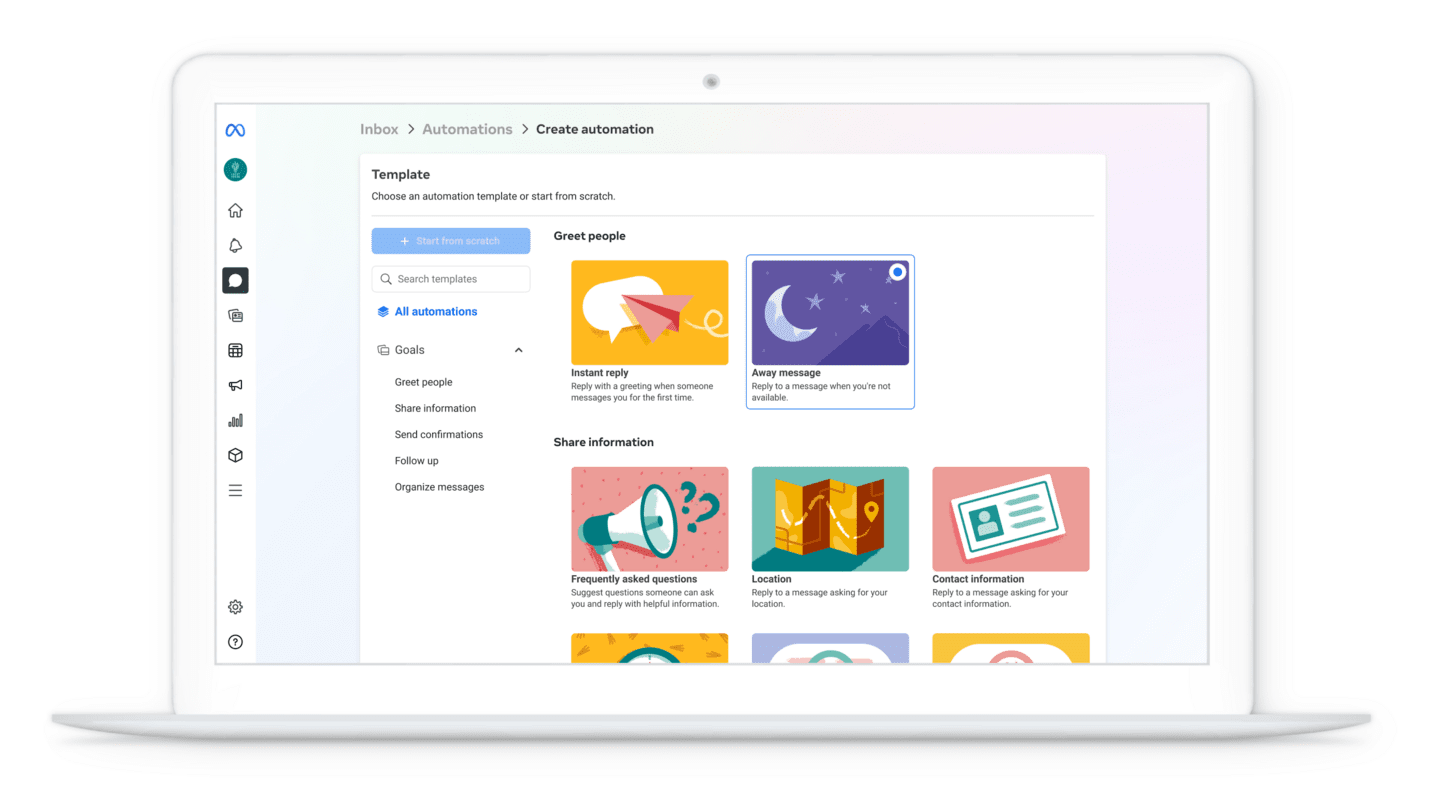
Task: Click the Meta logo icon
Action: [235, 130]
